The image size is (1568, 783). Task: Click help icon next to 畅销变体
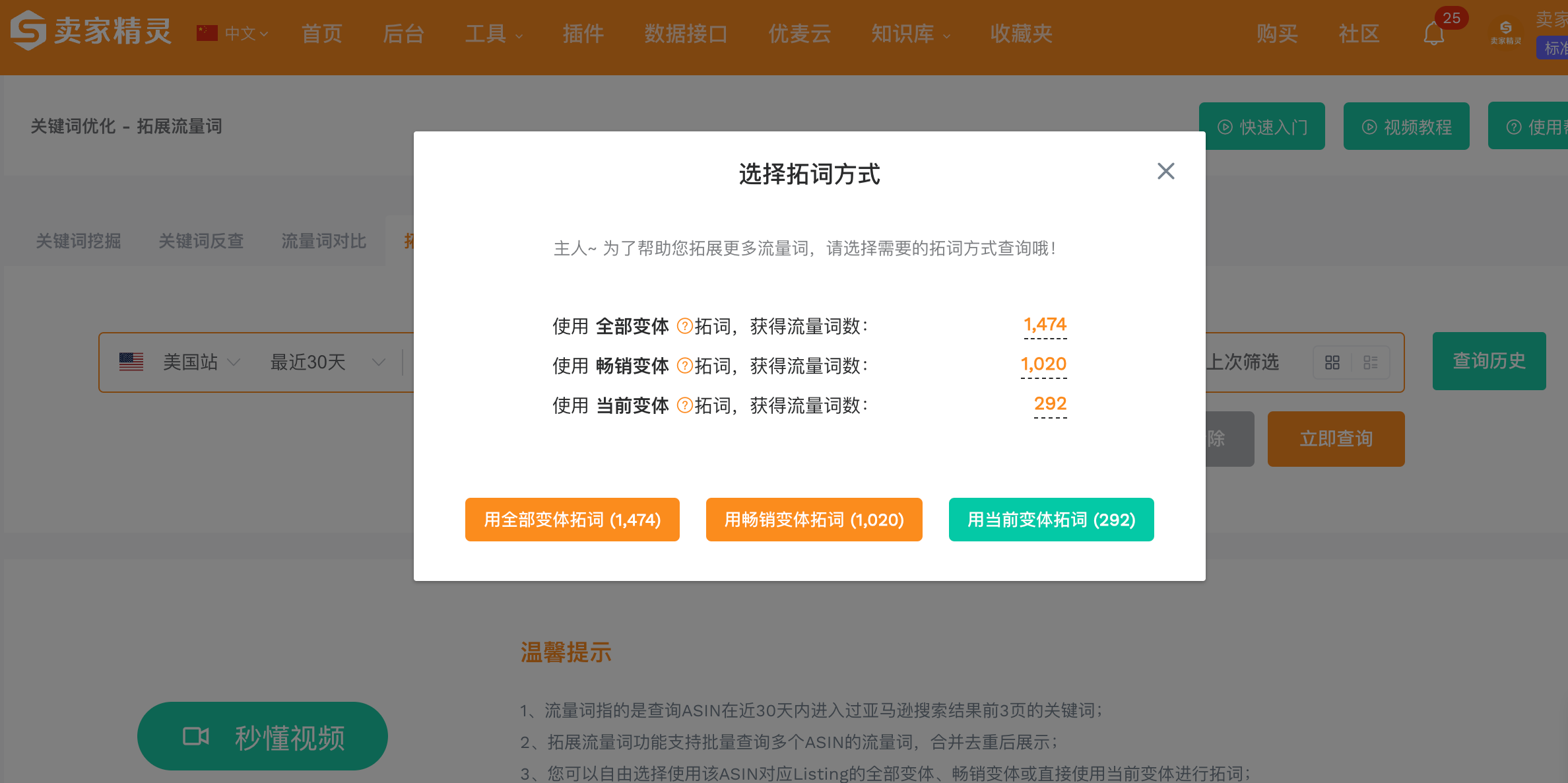pyautogui.click(x=685, y=365)
